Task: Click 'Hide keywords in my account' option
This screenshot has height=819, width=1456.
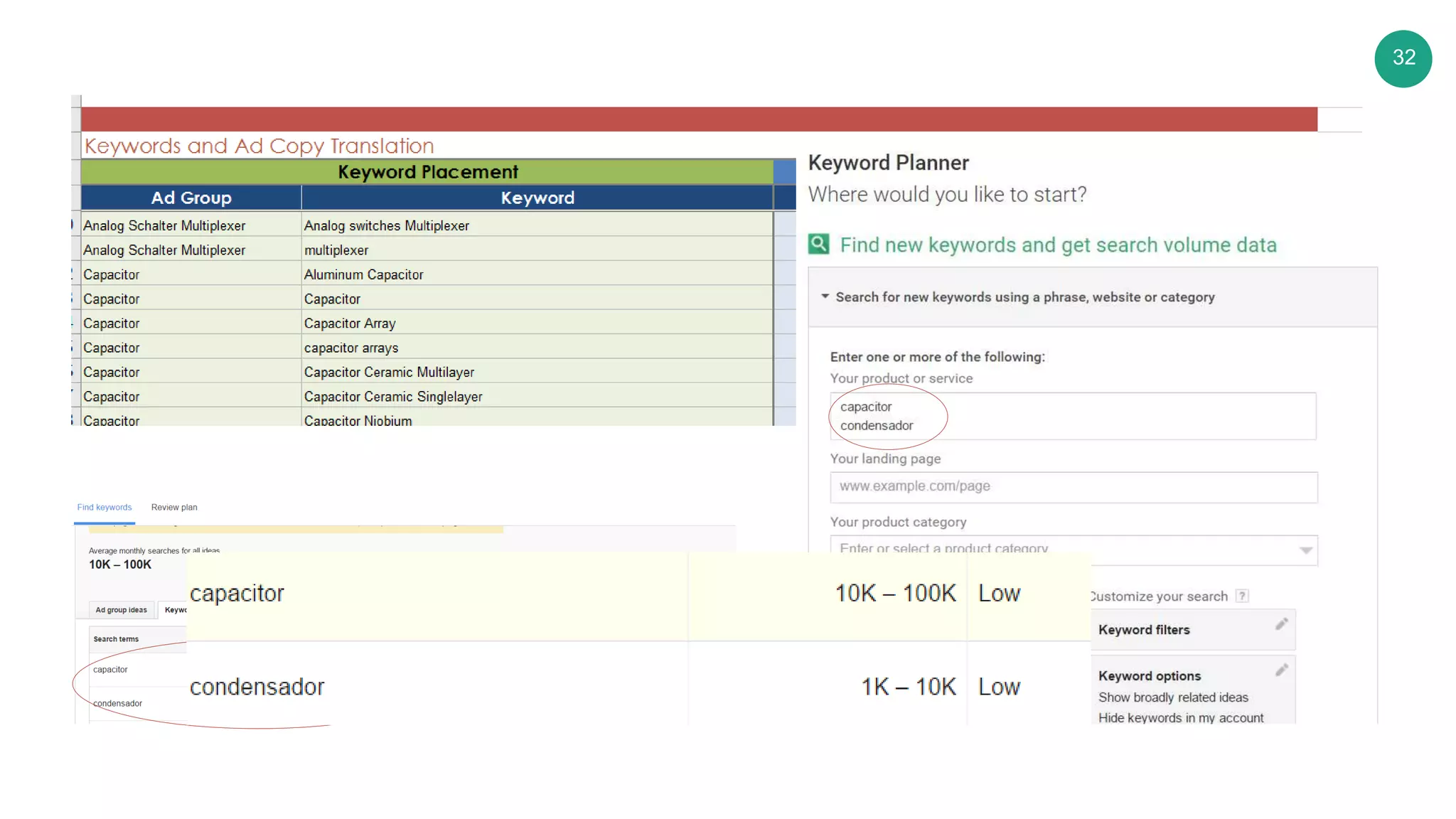Action: pyautogui.click(x=1180, y=717)
